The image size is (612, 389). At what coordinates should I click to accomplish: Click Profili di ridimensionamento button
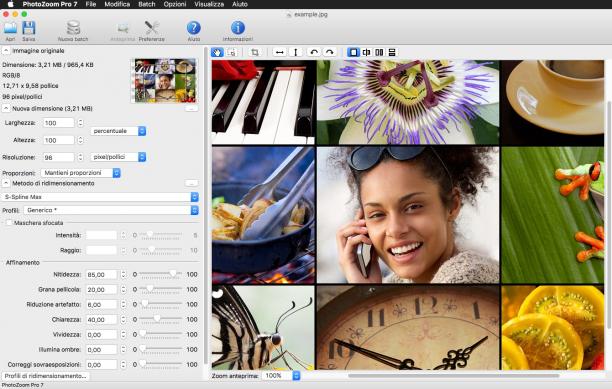(x=45, y=376)
